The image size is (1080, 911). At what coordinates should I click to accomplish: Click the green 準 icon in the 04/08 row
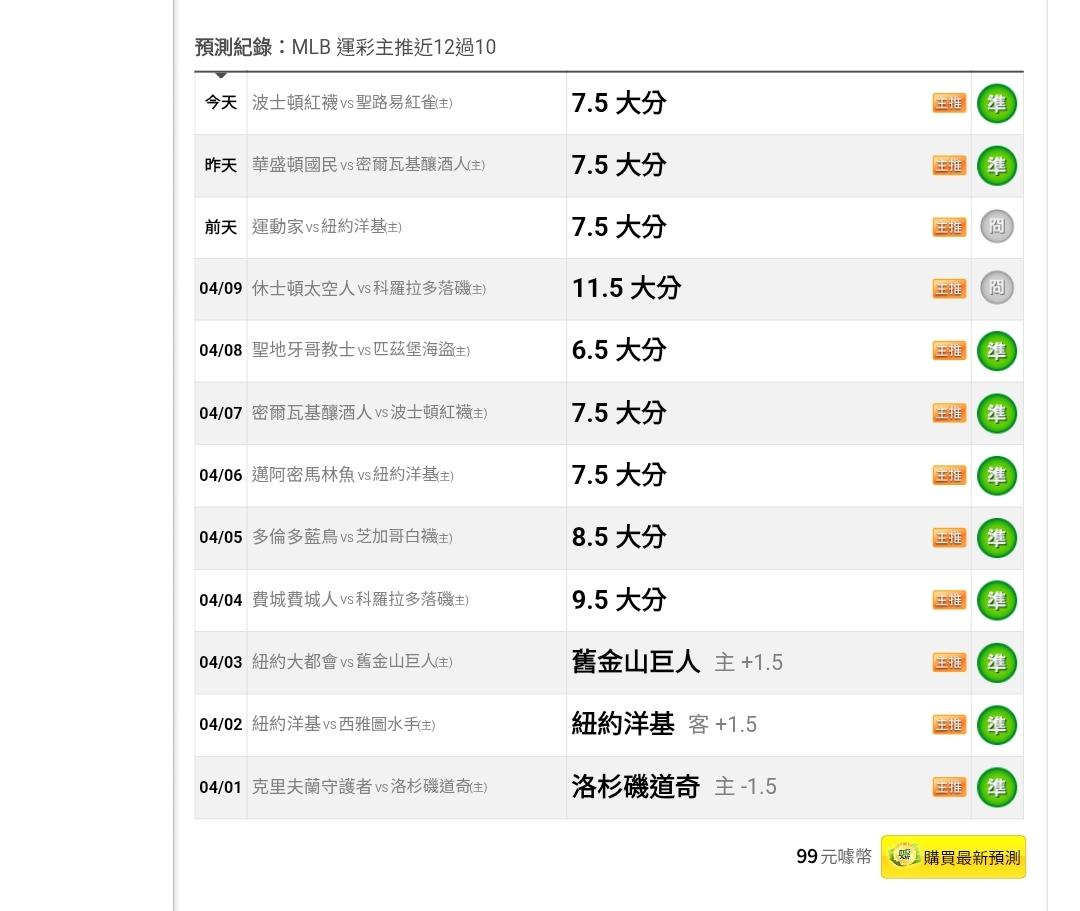click(x=997, y=351)
